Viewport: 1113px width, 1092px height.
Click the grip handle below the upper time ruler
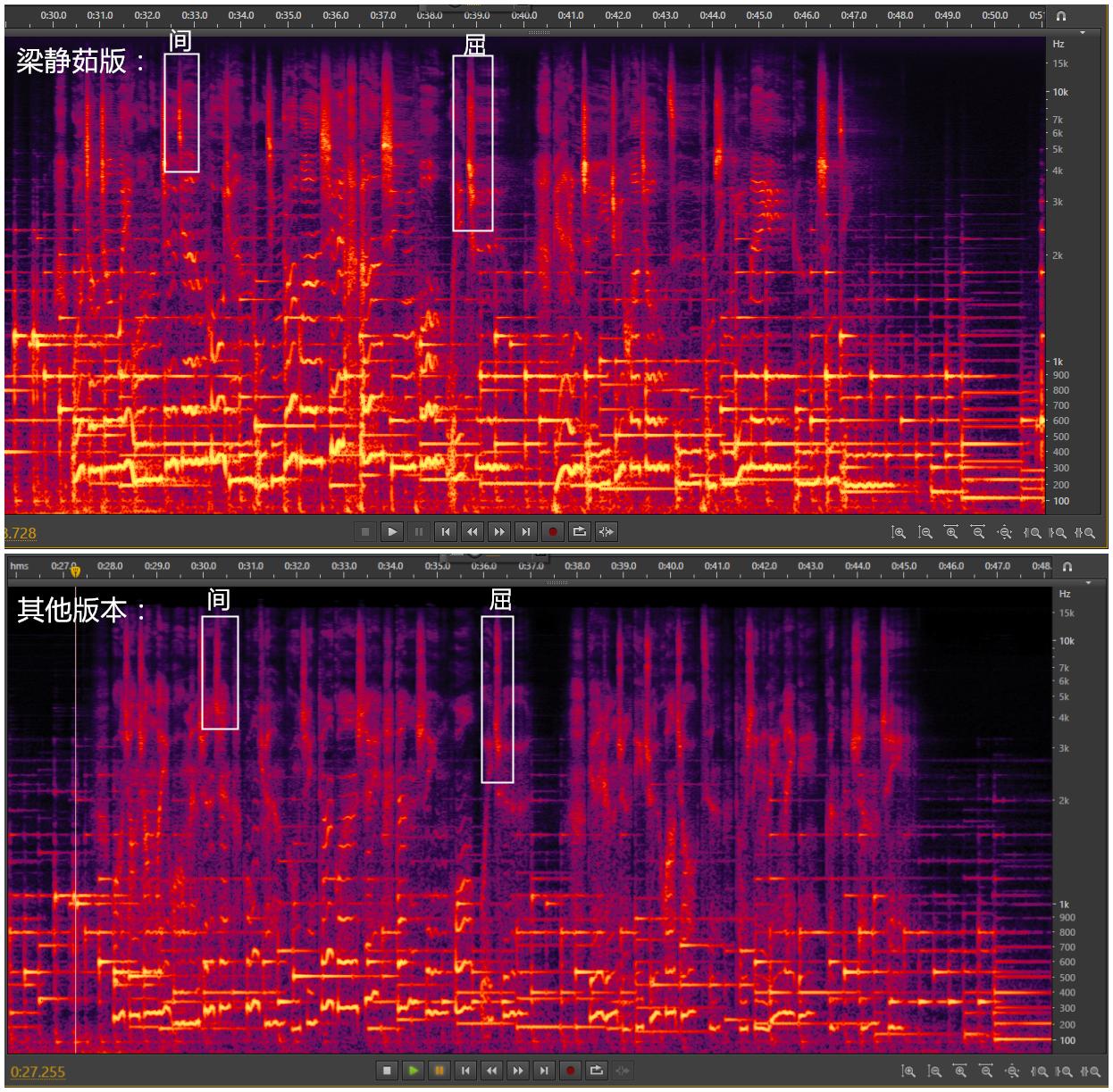539,32
